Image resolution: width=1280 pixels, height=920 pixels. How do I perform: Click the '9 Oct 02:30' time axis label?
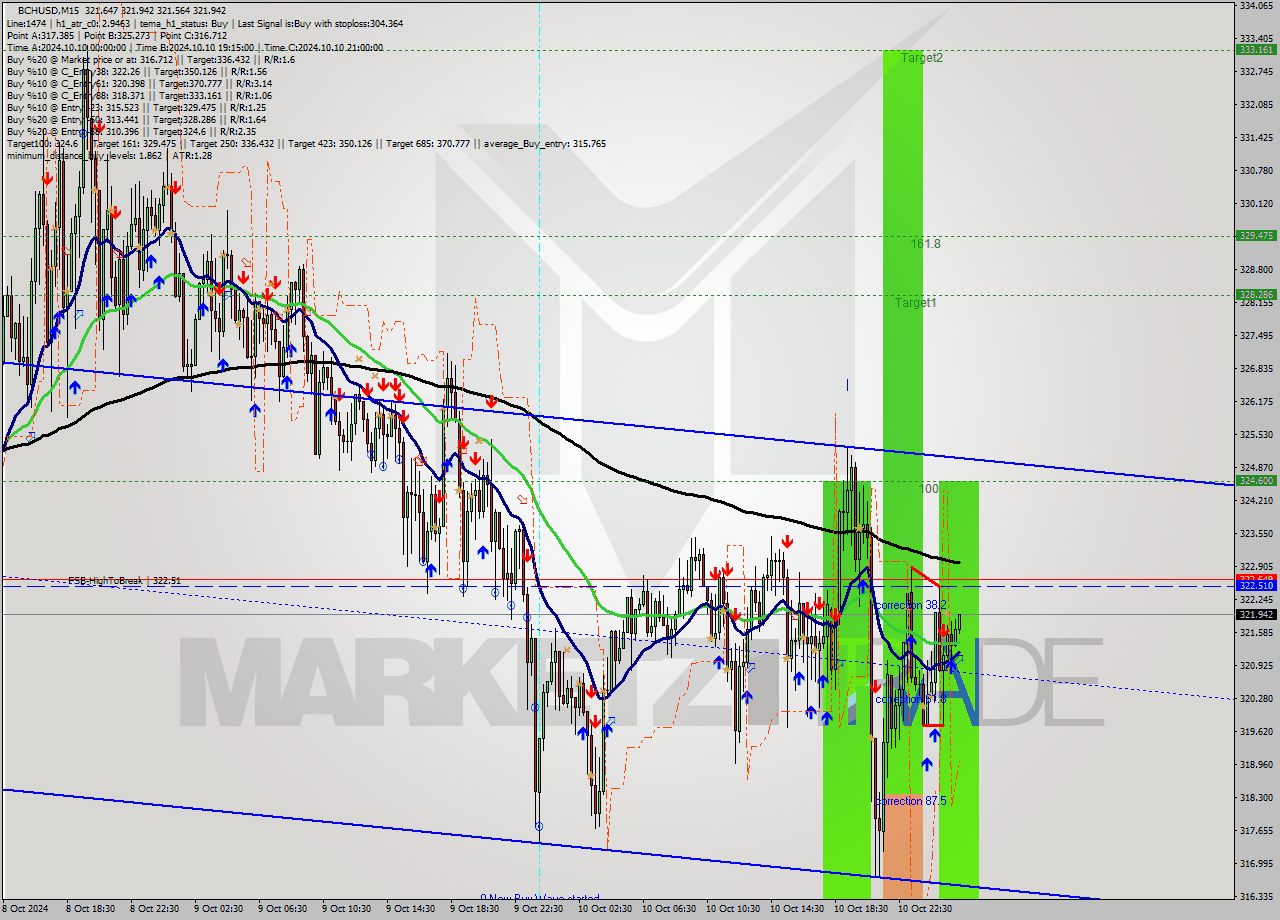click(218, 909)
